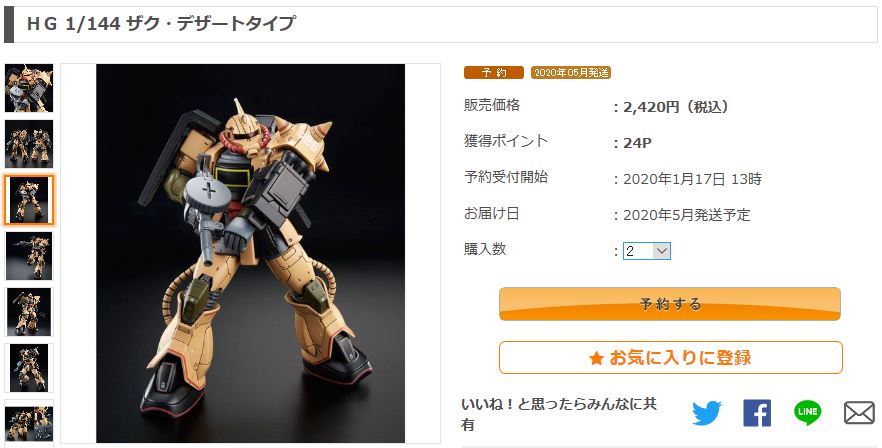
Task: Click the 予約する reserve button
Action: pyautogui.click(x=670, y=304)
